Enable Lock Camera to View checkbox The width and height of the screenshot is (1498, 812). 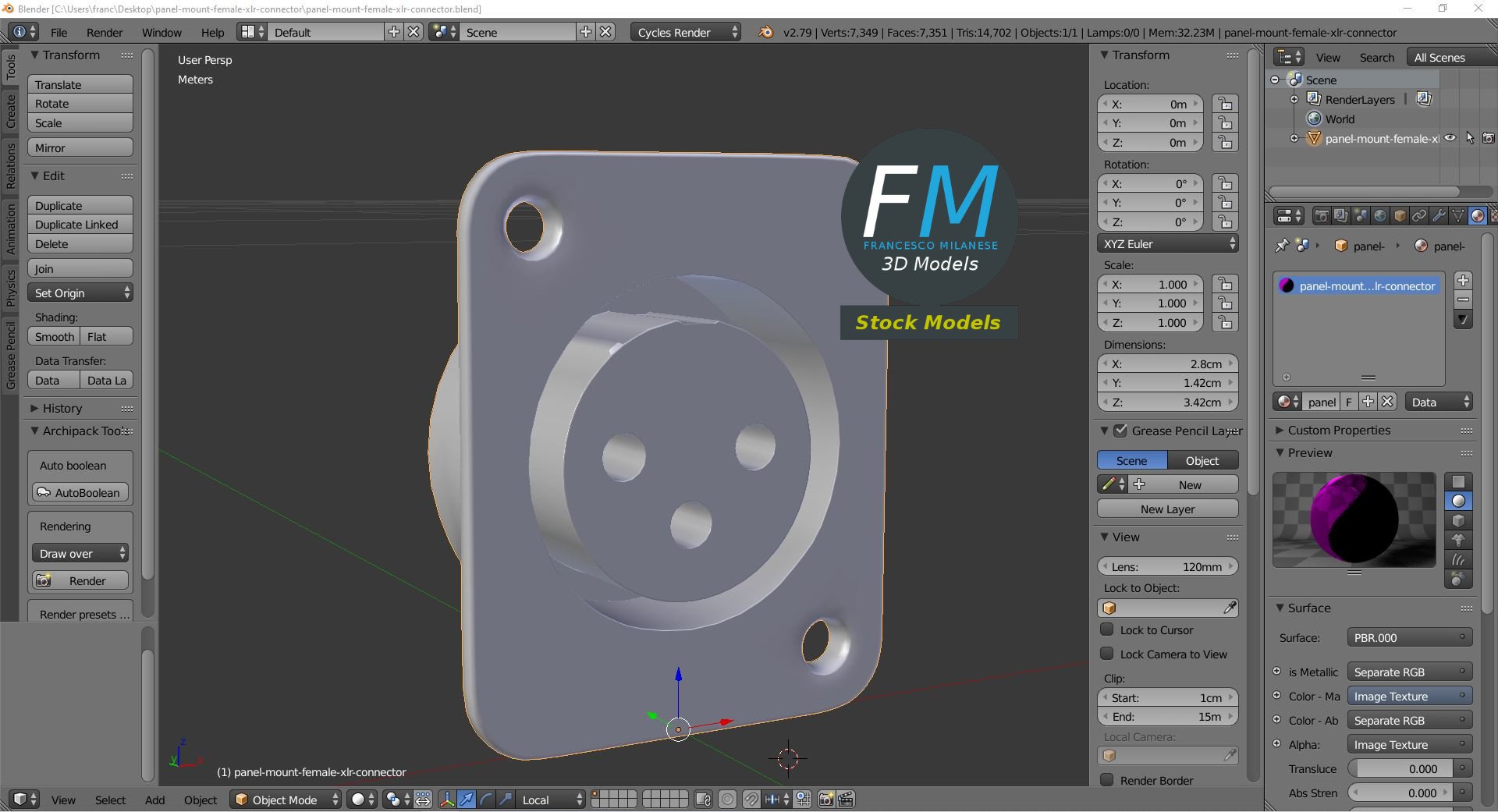(1106, 654)
